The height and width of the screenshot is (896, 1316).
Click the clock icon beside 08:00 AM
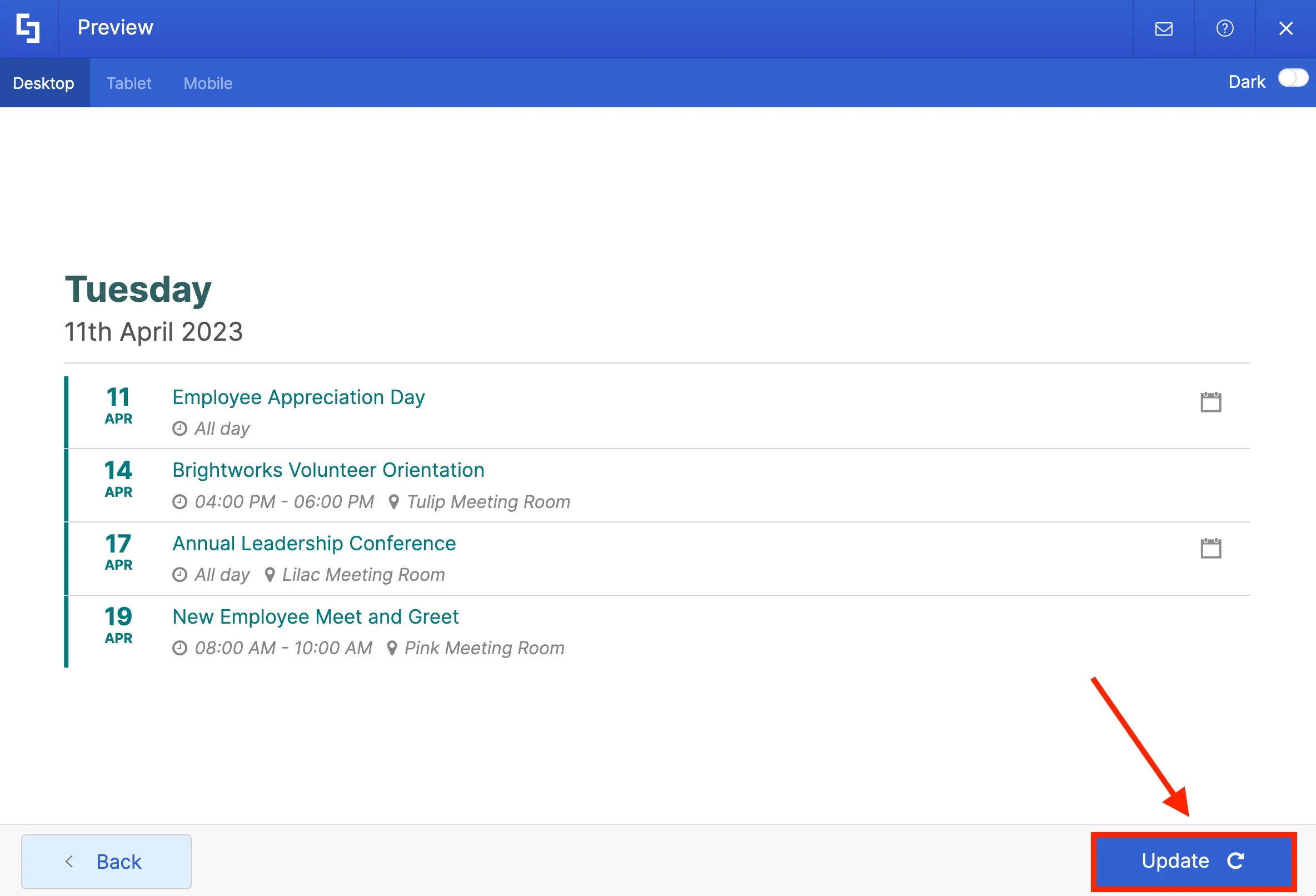(180, 648)
